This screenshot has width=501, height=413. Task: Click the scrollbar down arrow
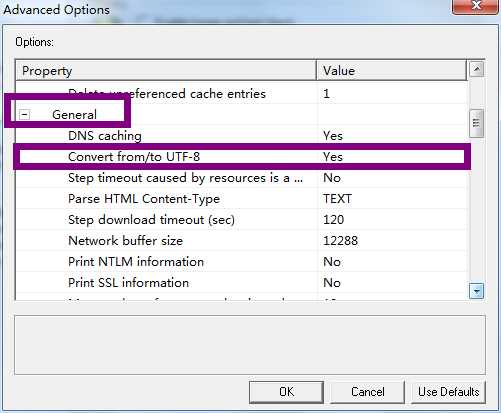coord(477,291)
